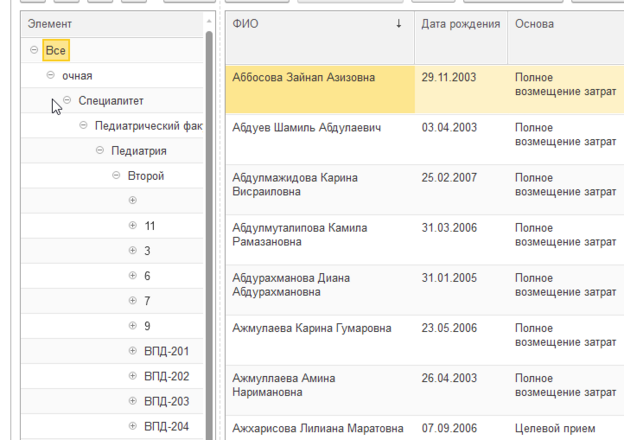
Task: Select the ВПД-202 group in the tree
Action: [166, 376]
